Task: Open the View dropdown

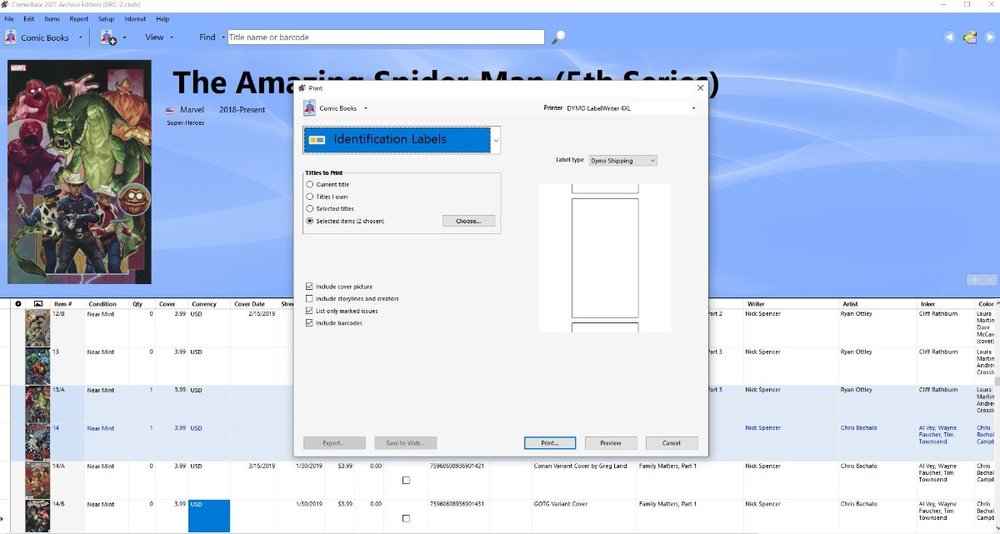Action: click(x=159, y=38)
